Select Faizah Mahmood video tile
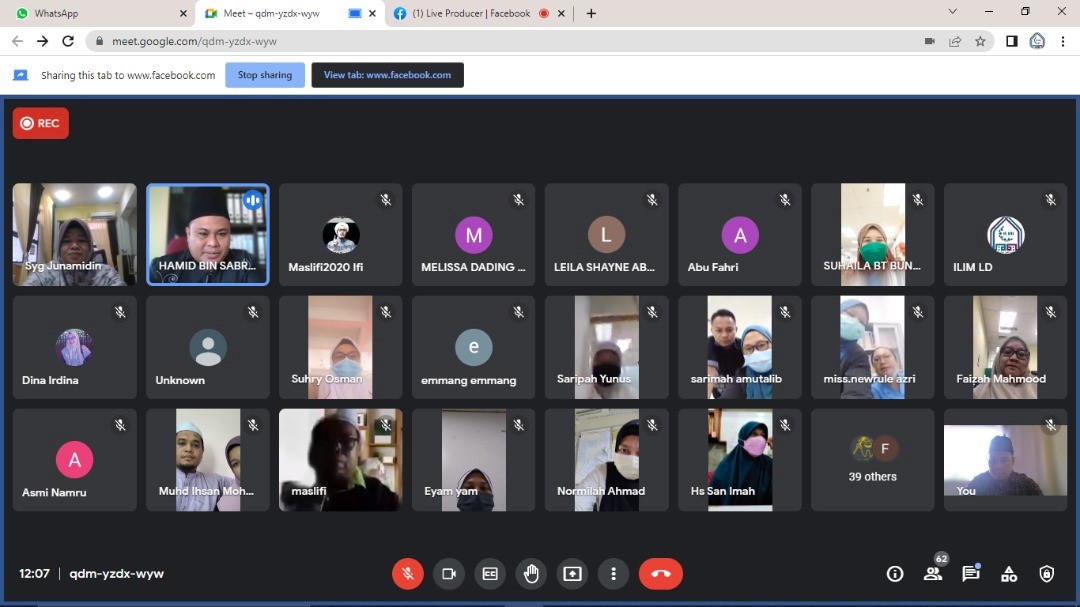Screen dimensions: 1080x607 tap(1006, 347)
